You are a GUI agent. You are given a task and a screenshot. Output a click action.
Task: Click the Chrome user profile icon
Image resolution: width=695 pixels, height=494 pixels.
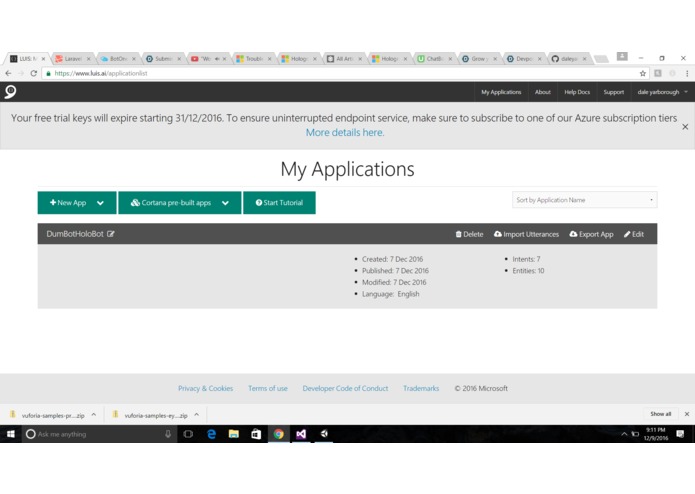(622, 56)
